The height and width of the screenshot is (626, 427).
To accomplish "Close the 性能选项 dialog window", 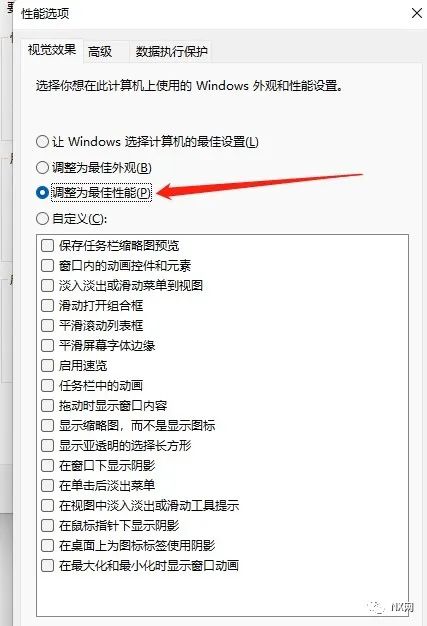I will [417, 13].
